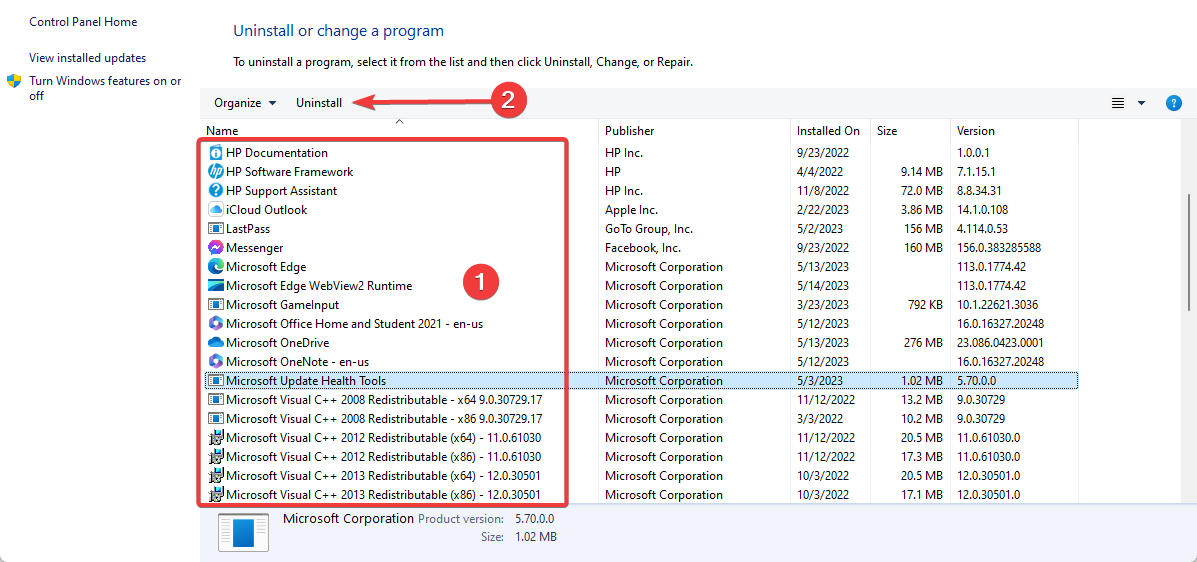Select the Messenger entry
Image resolution: width=1197 pixels, height=562 pixels.
click(640, 247)
